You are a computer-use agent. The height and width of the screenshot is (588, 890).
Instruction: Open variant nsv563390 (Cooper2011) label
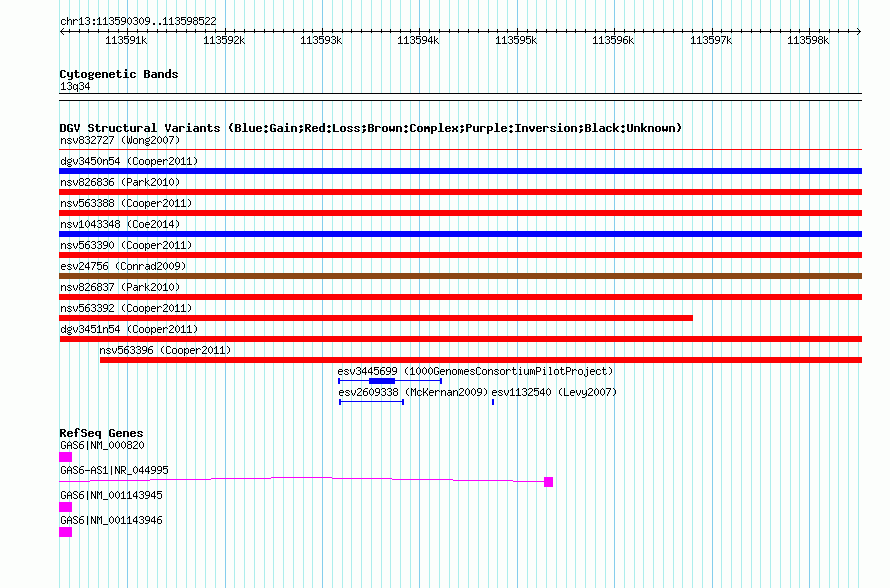(x=126, y=245)
